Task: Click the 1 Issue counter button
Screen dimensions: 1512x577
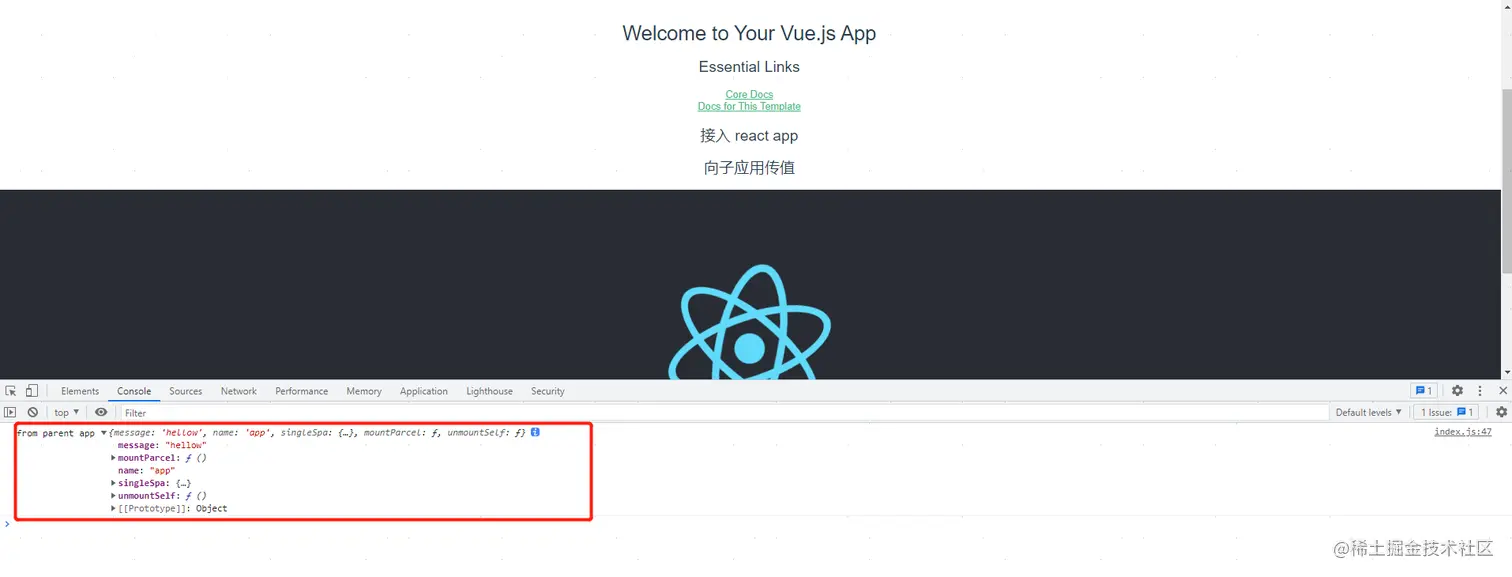Action: click(x=1448, y=412)
